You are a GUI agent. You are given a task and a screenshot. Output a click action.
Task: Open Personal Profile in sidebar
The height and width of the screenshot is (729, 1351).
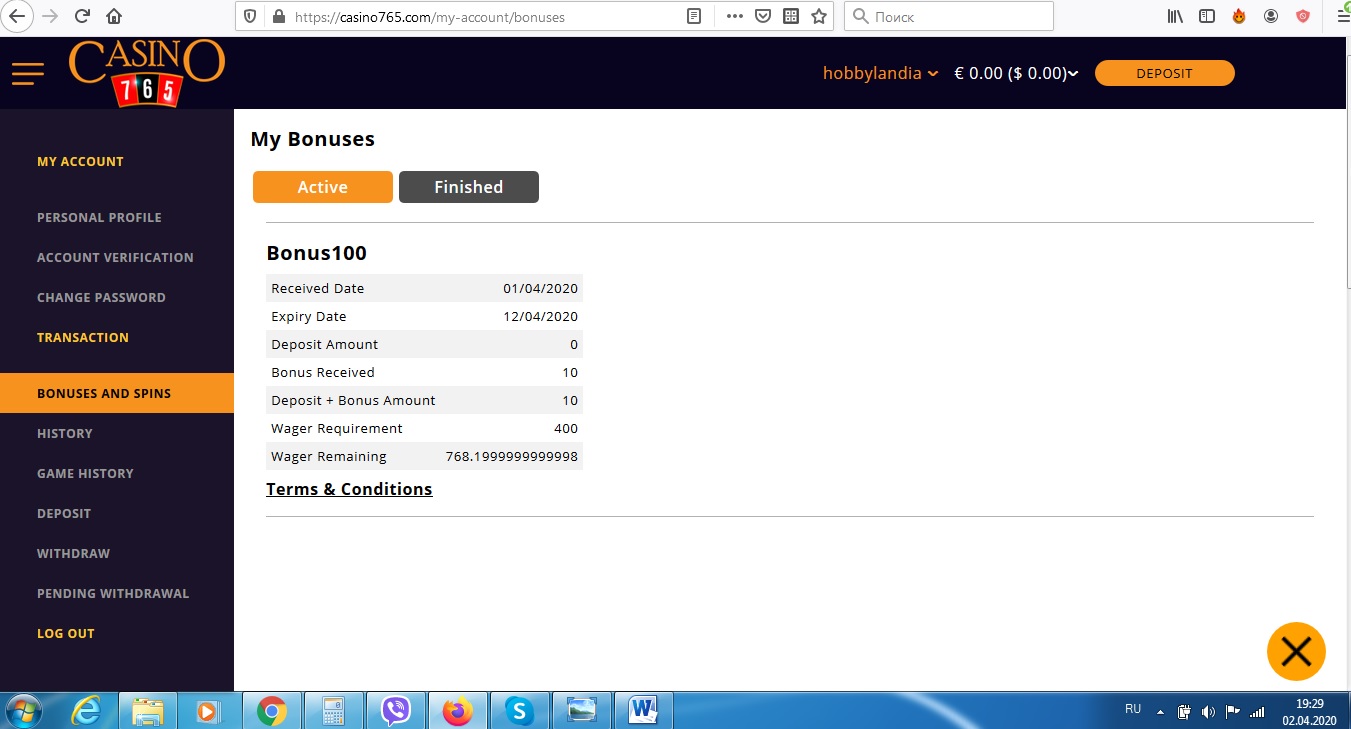tap(99, 217)
